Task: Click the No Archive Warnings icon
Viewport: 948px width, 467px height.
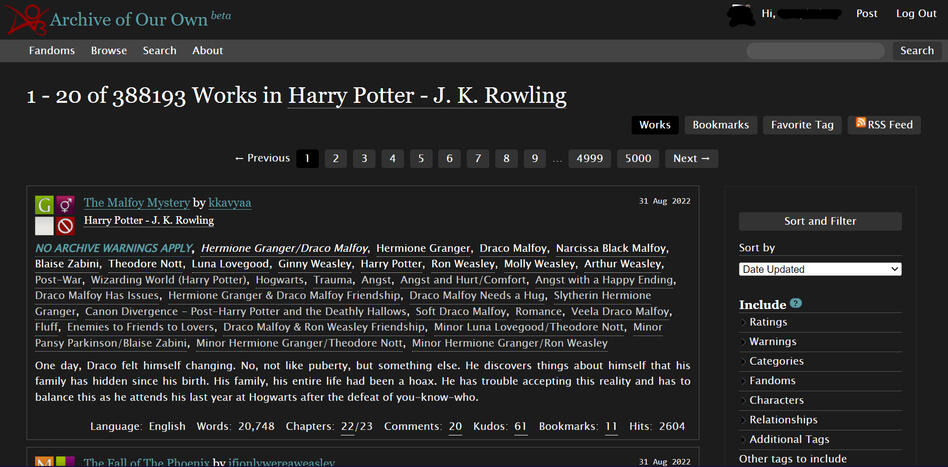Action: point(65,226)
